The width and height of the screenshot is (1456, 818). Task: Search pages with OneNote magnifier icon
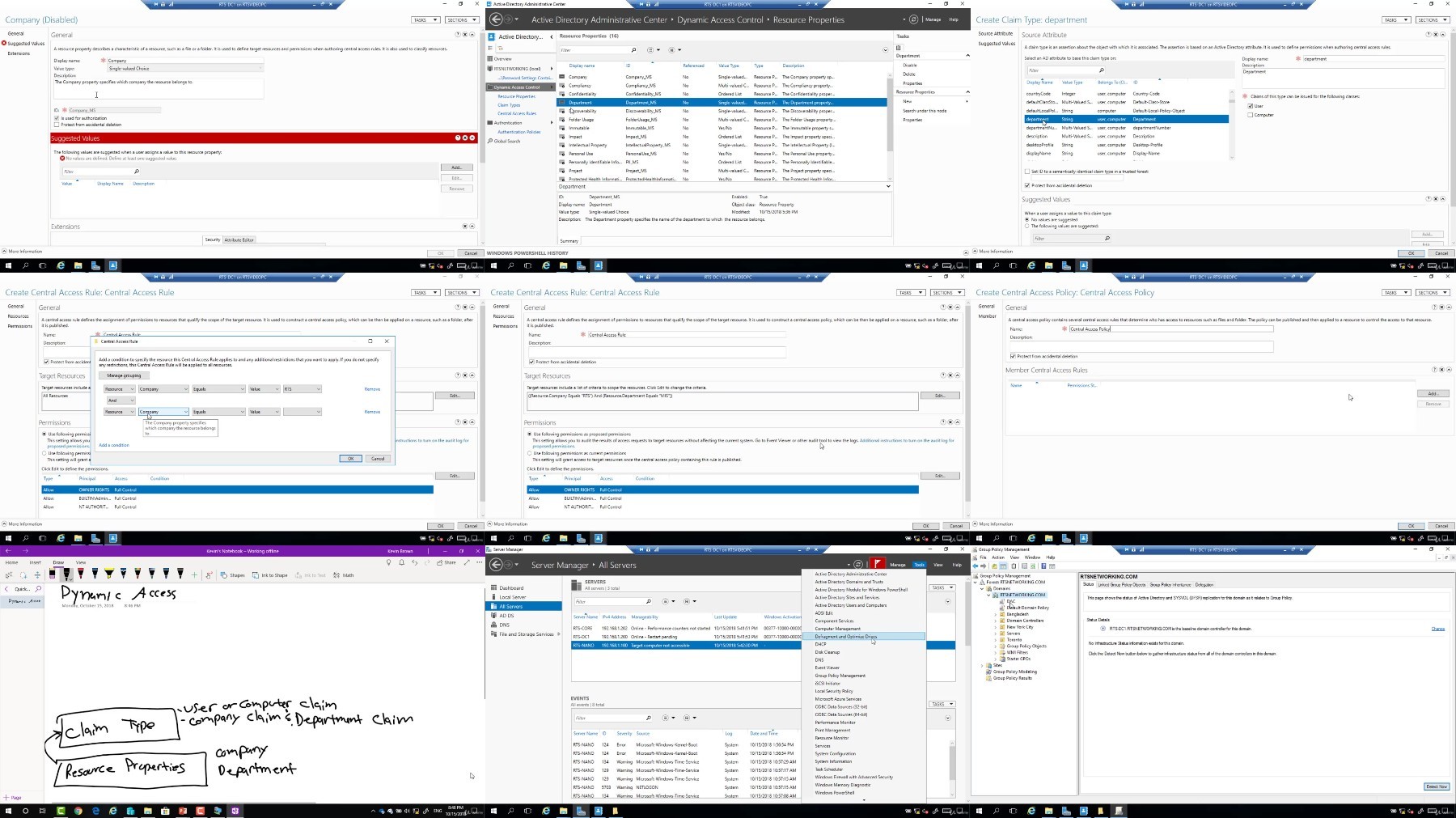tap(37, 589)
